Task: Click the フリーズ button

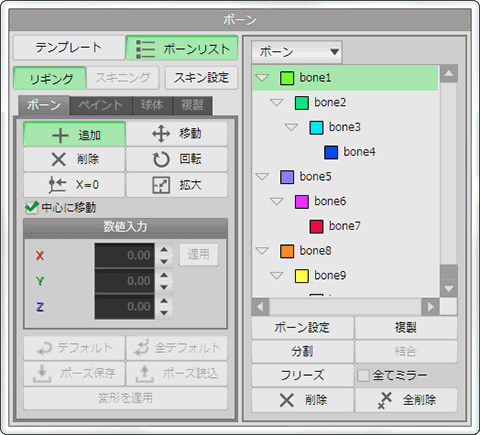Action: [302, 375]
